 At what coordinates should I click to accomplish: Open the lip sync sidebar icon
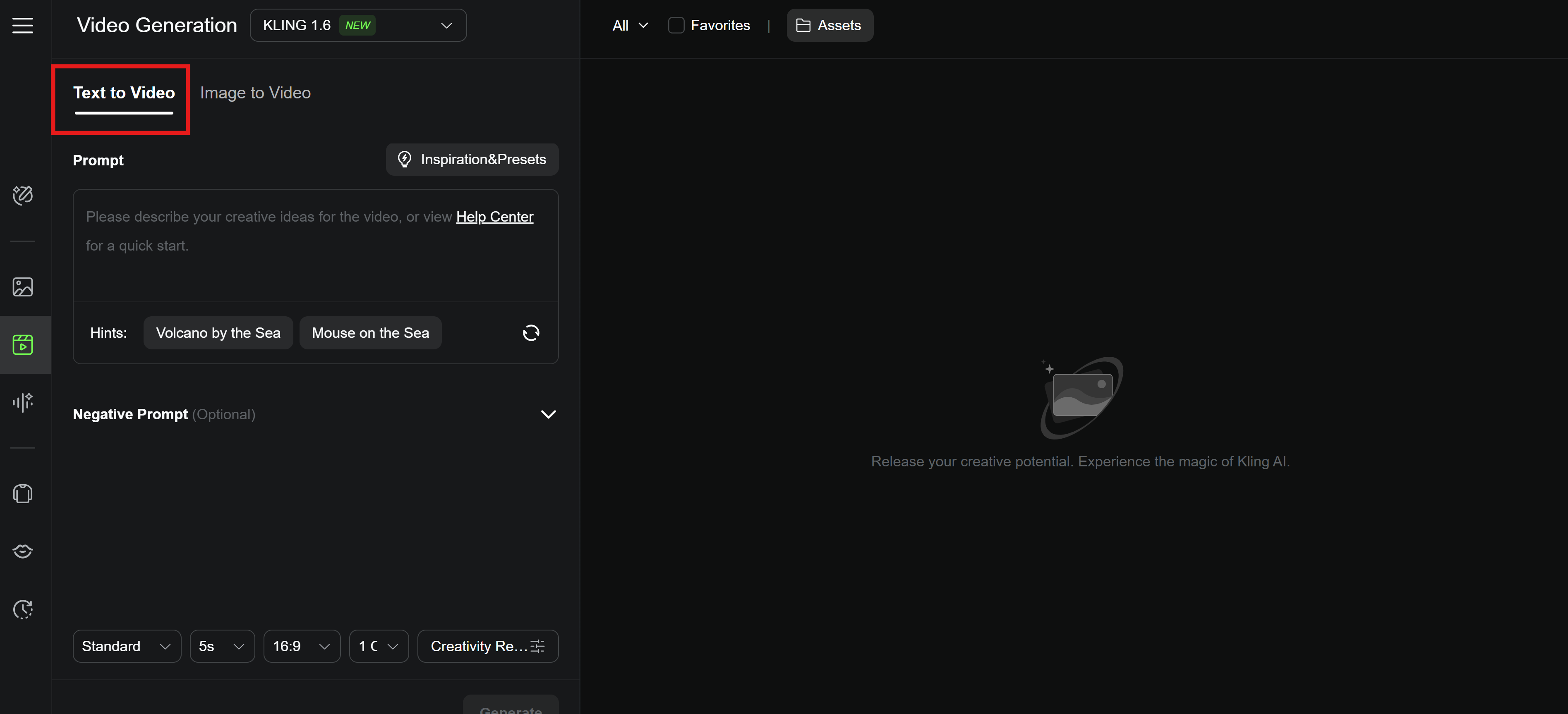click(x=22, y=551)
